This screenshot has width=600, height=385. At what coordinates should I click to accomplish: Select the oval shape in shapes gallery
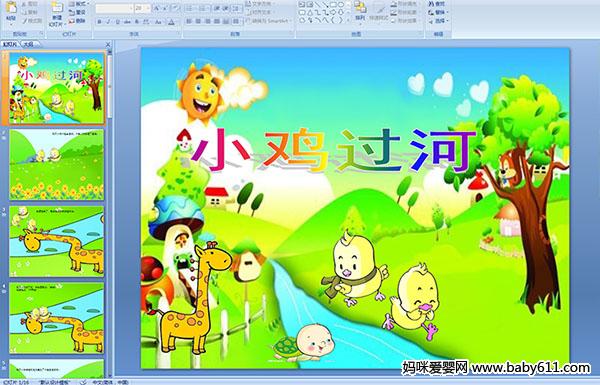[x=342, y=4]
